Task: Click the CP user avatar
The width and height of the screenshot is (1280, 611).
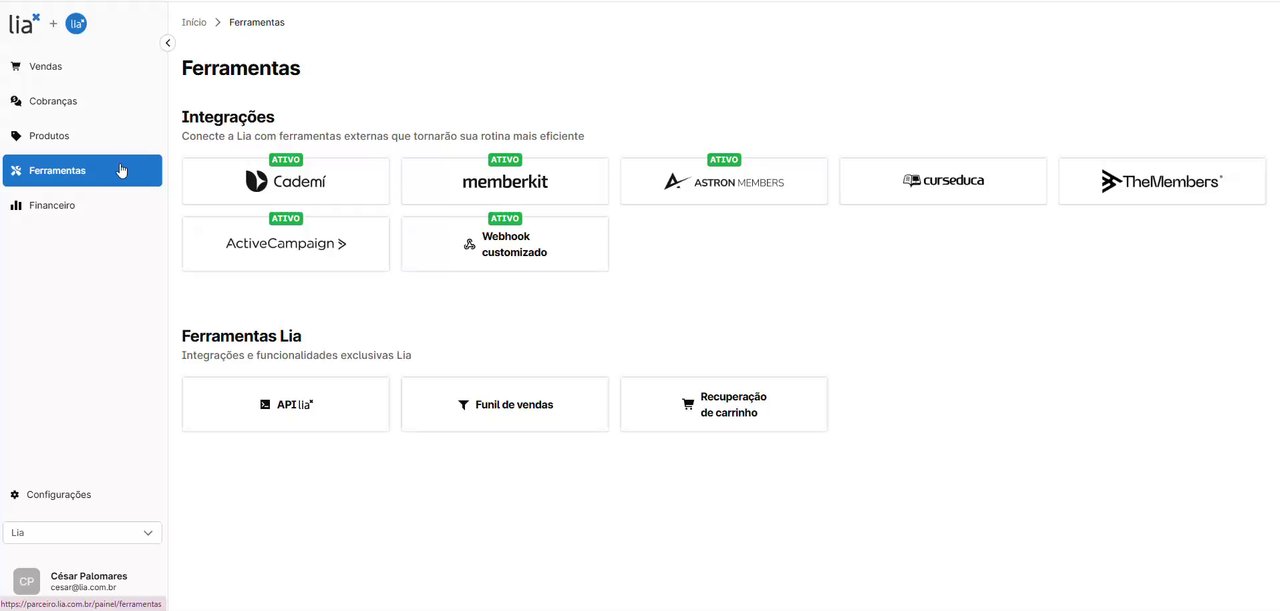Action: pyautogui.click(x=27, y=581)
